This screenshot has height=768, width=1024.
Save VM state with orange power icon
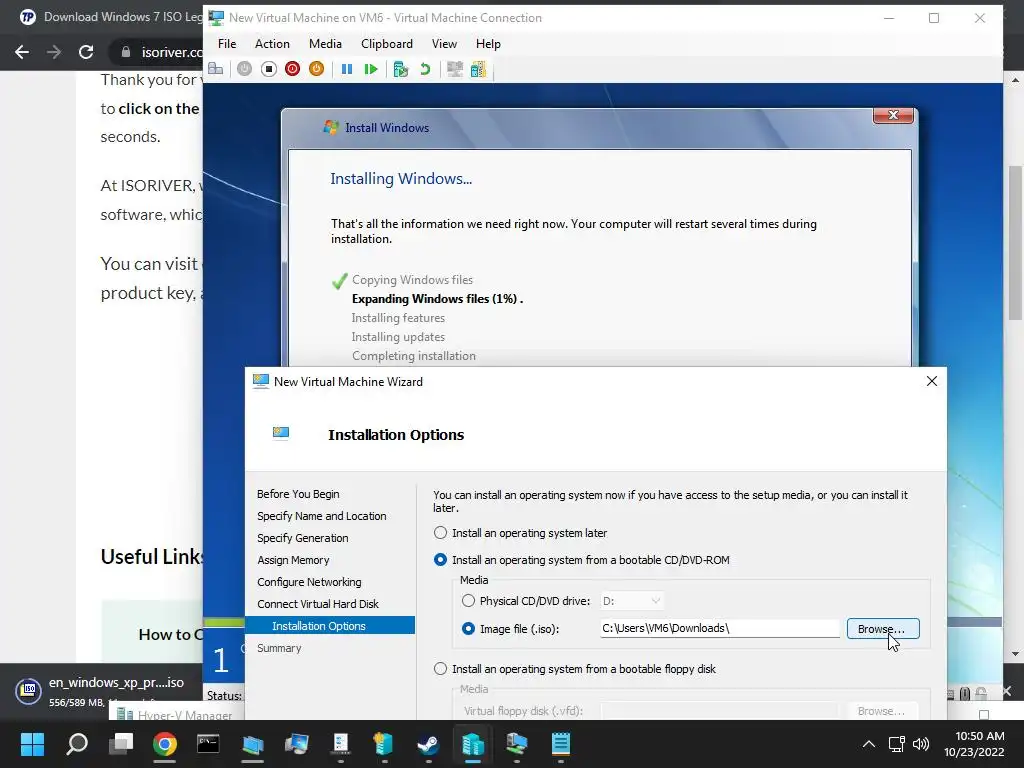click(316, 69)
